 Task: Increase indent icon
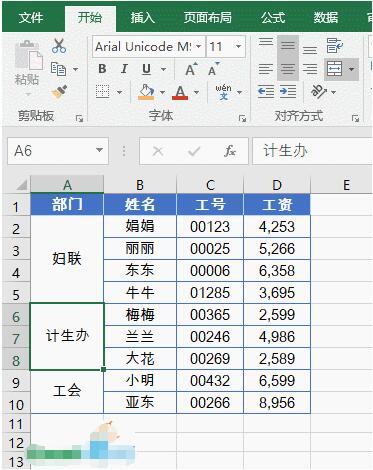(x=288, y=91)
